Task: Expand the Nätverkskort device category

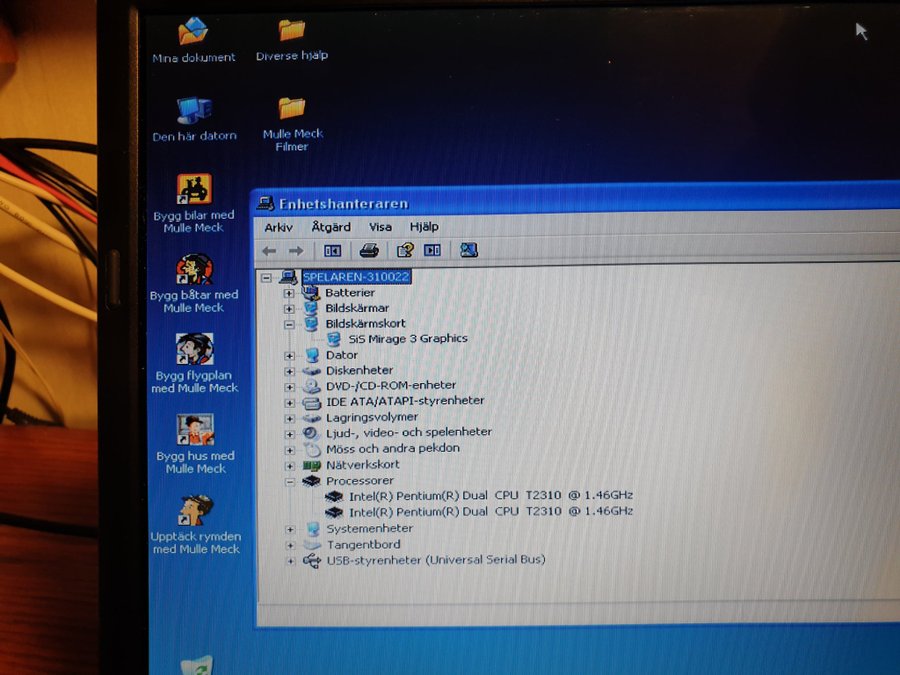Action: tap(289, 465)
